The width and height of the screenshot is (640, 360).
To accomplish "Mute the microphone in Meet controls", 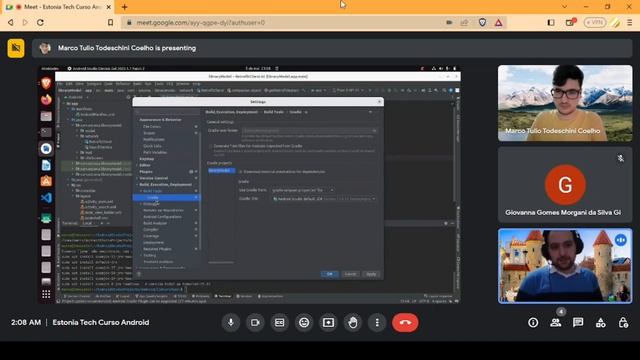I will click(x=231, y=322).
